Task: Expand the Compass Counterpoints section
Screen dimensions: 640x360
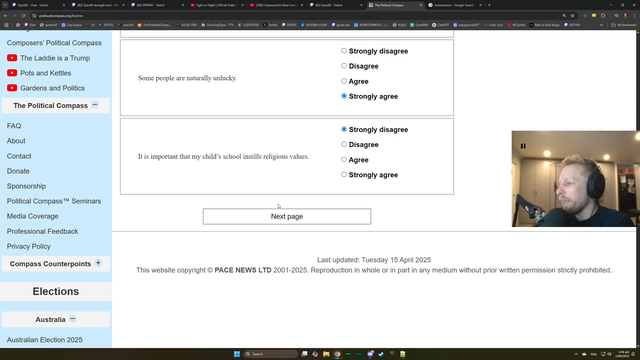Action: [x=98, y=263]
